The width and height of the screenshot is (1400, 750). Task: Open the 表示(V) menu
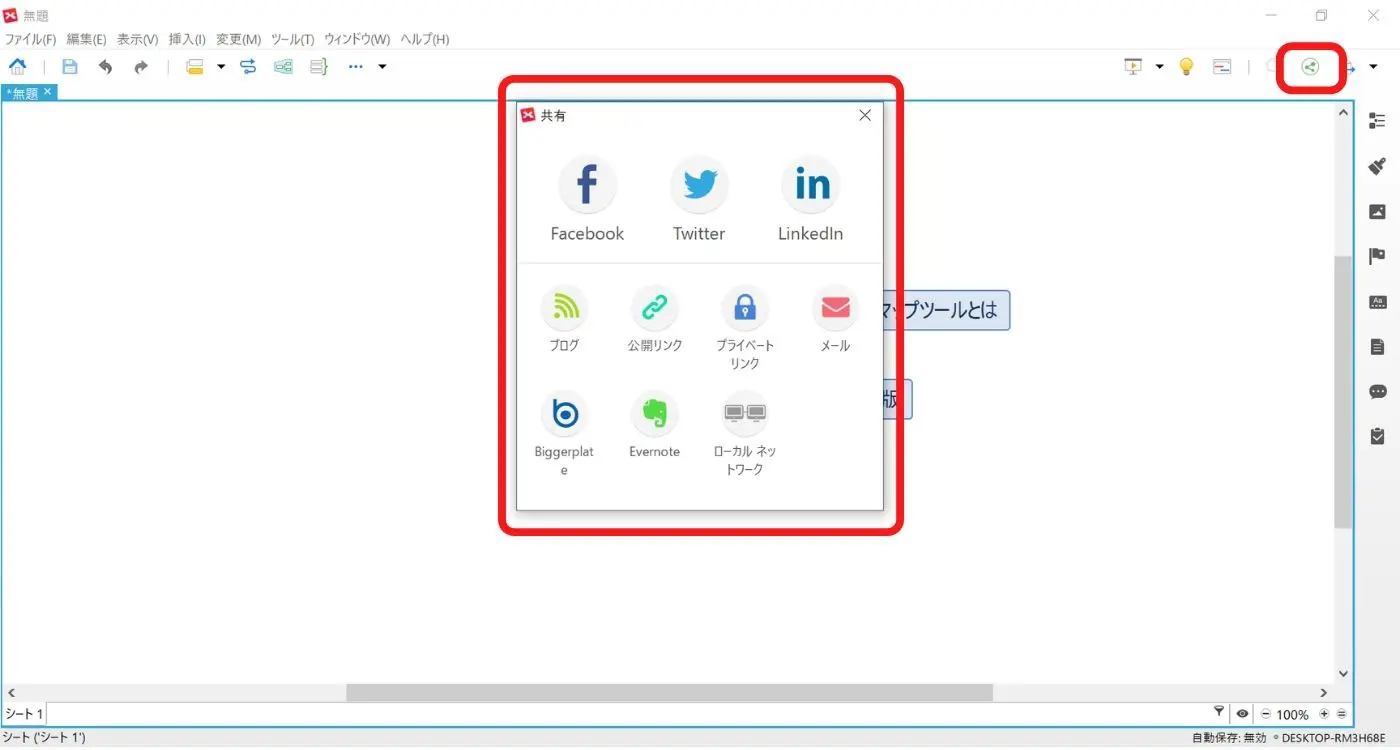pyautogui.click(x=137, y=40)
